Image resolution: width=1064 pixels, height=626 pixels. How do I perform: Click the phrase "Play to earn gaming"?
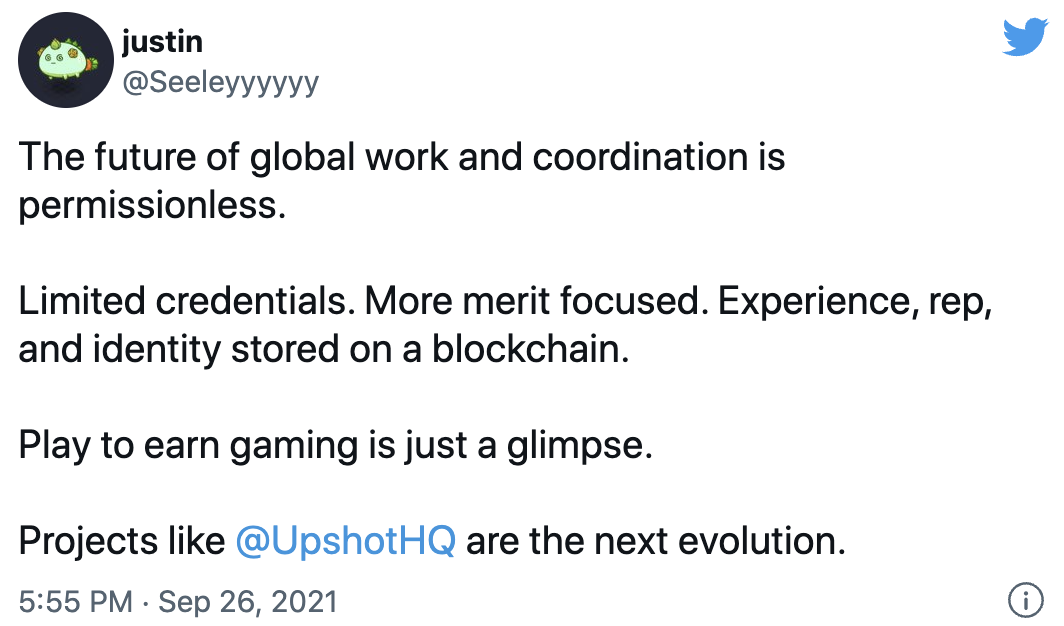tap(187, 445)
